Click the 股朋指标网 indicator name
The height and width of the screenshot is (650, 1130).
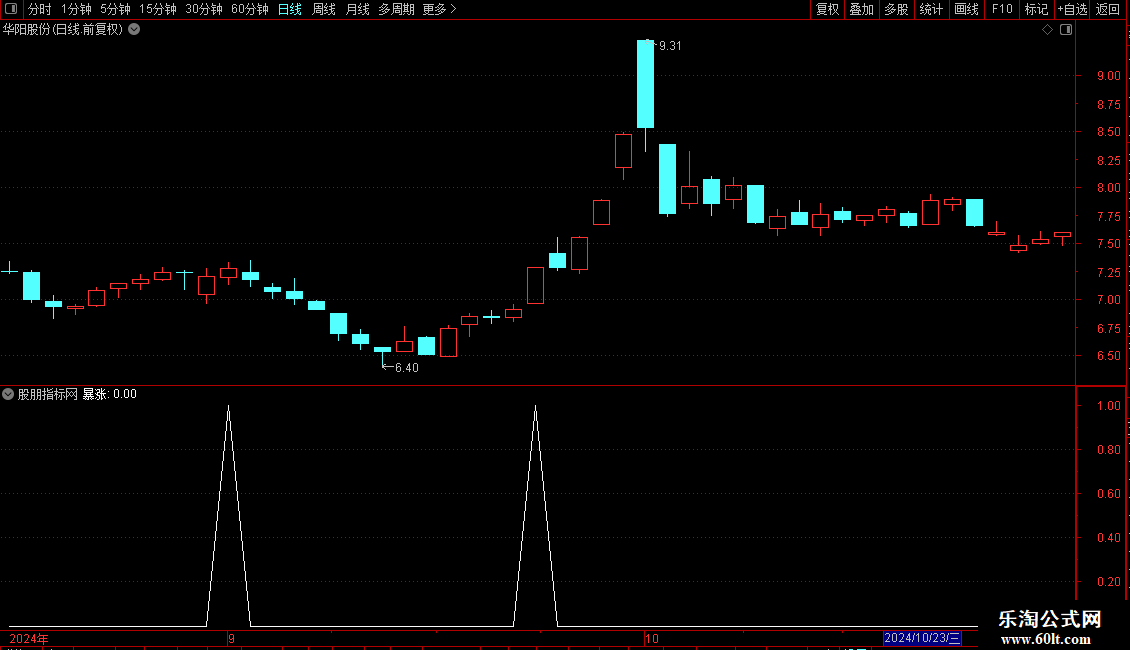click(48, 394)
